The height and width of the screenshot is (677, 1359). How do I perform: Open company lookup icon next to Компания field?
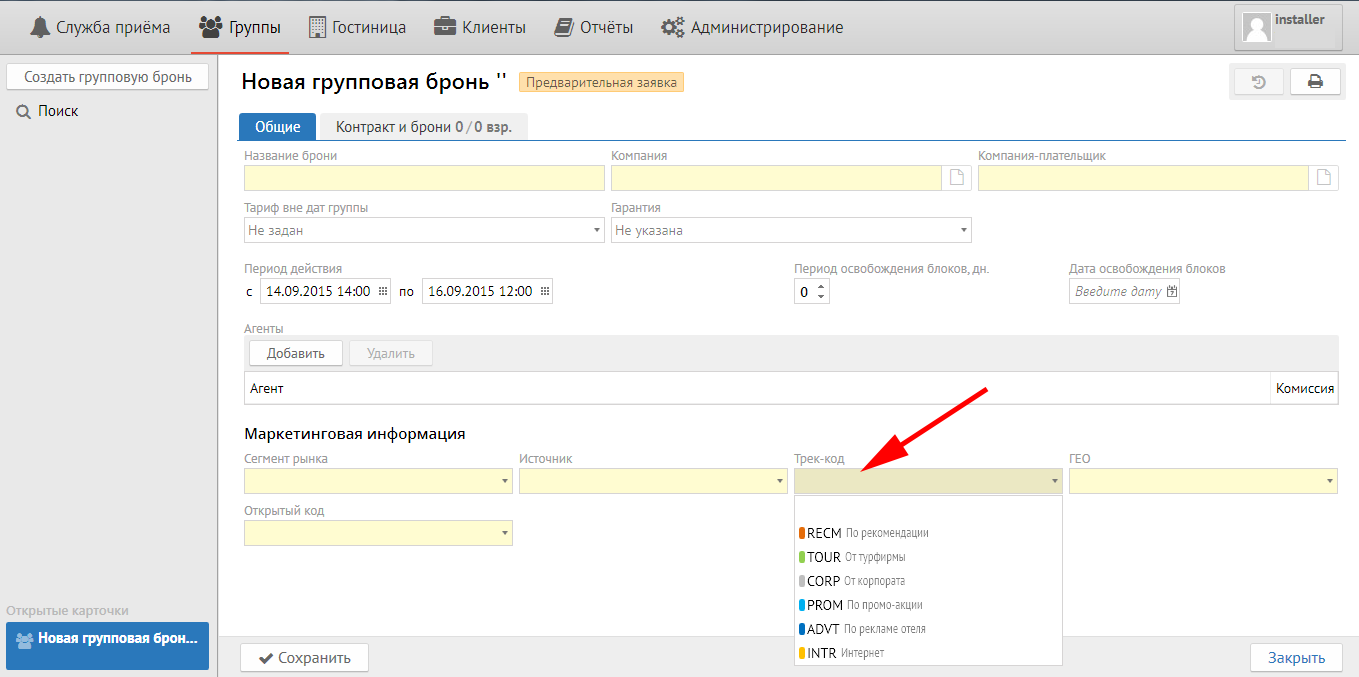[x=957, y=178]
